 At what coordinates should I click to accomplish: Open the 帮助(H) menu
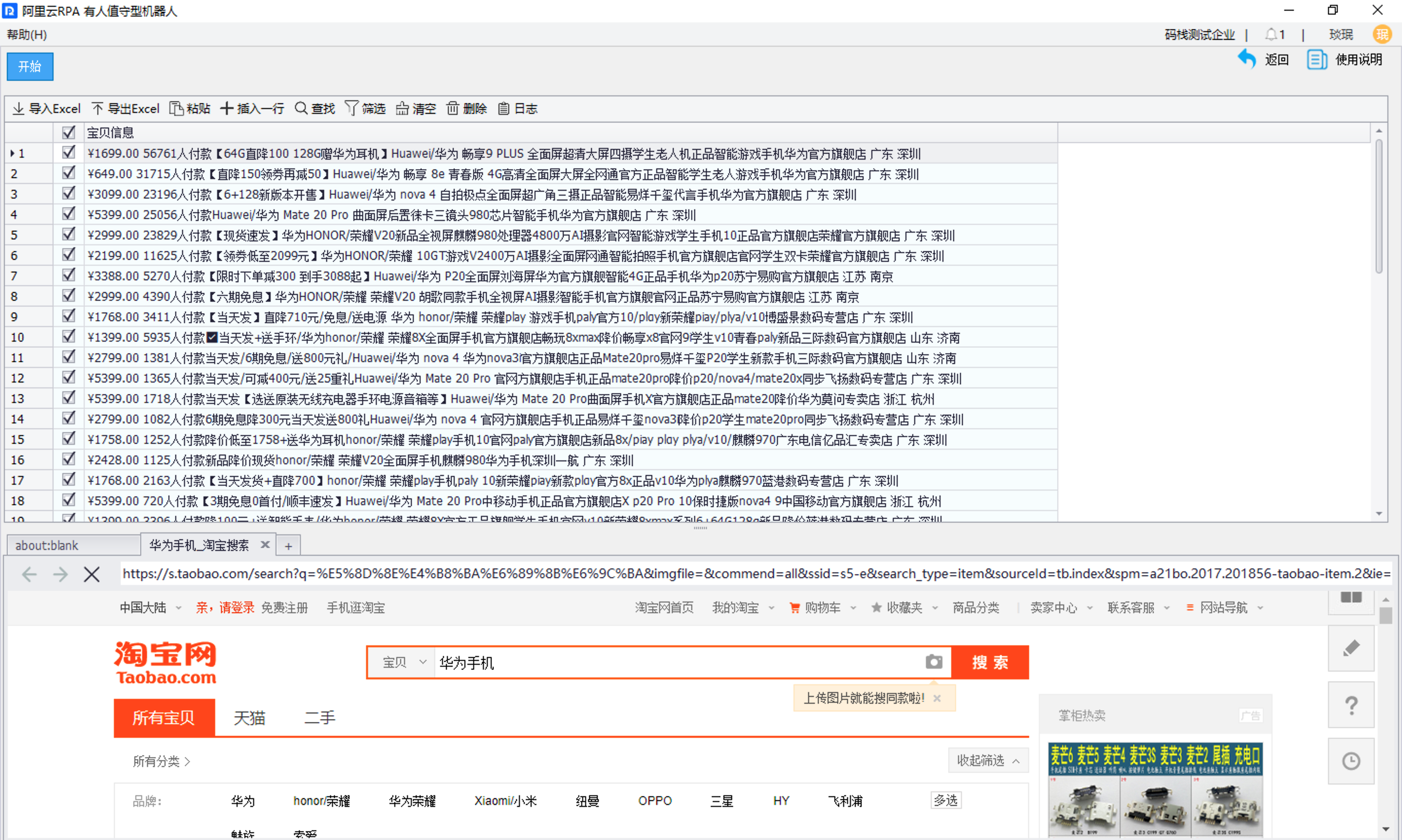[x=27, y=35]
